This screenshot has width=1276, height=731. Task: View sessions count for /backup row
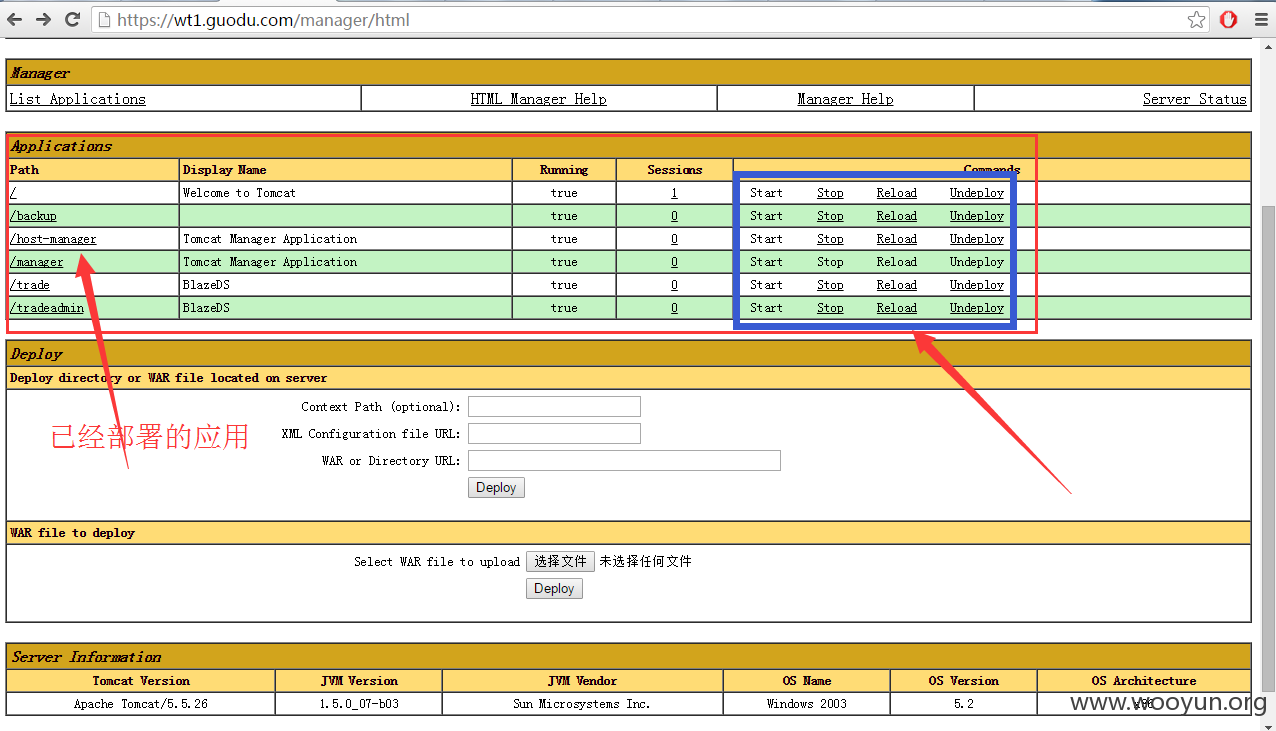tap(674, 216)
